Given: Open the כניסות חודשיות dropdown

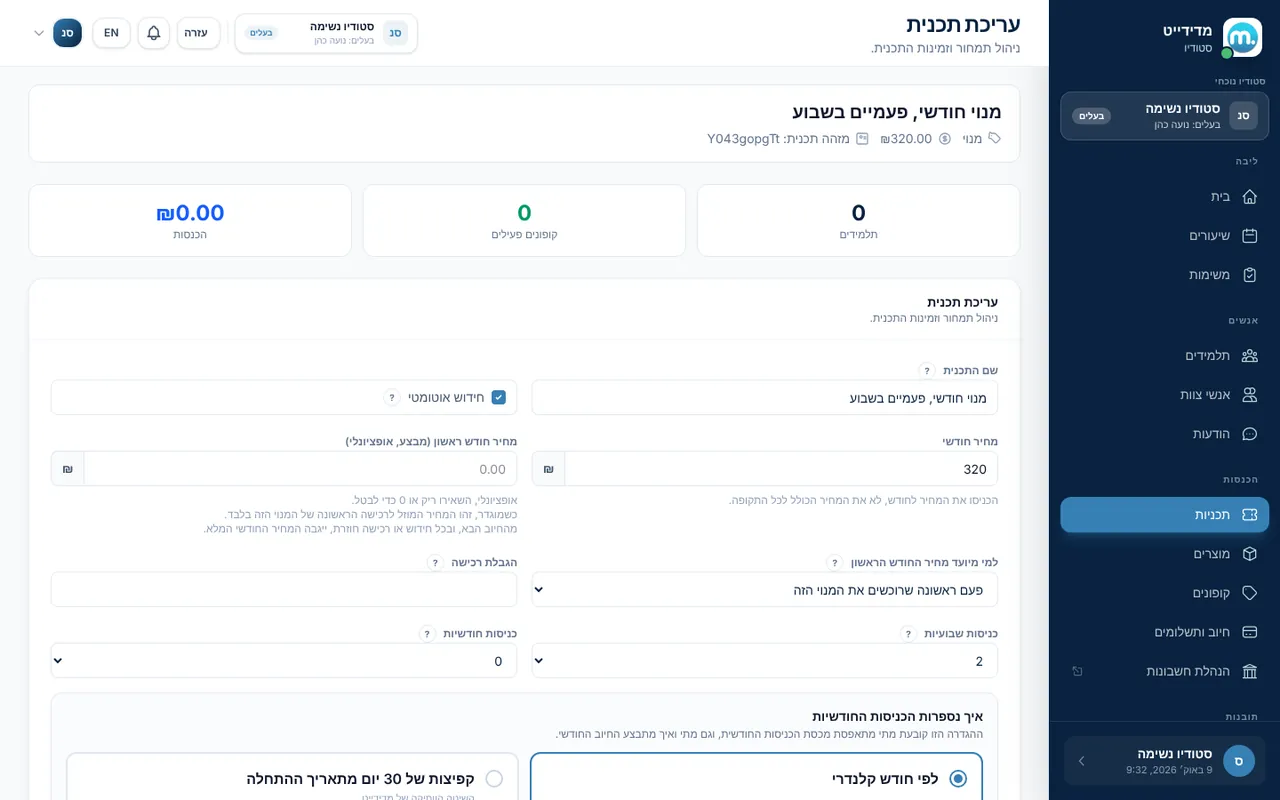Looking at the screenshot, I should click(x=284, y=661).
